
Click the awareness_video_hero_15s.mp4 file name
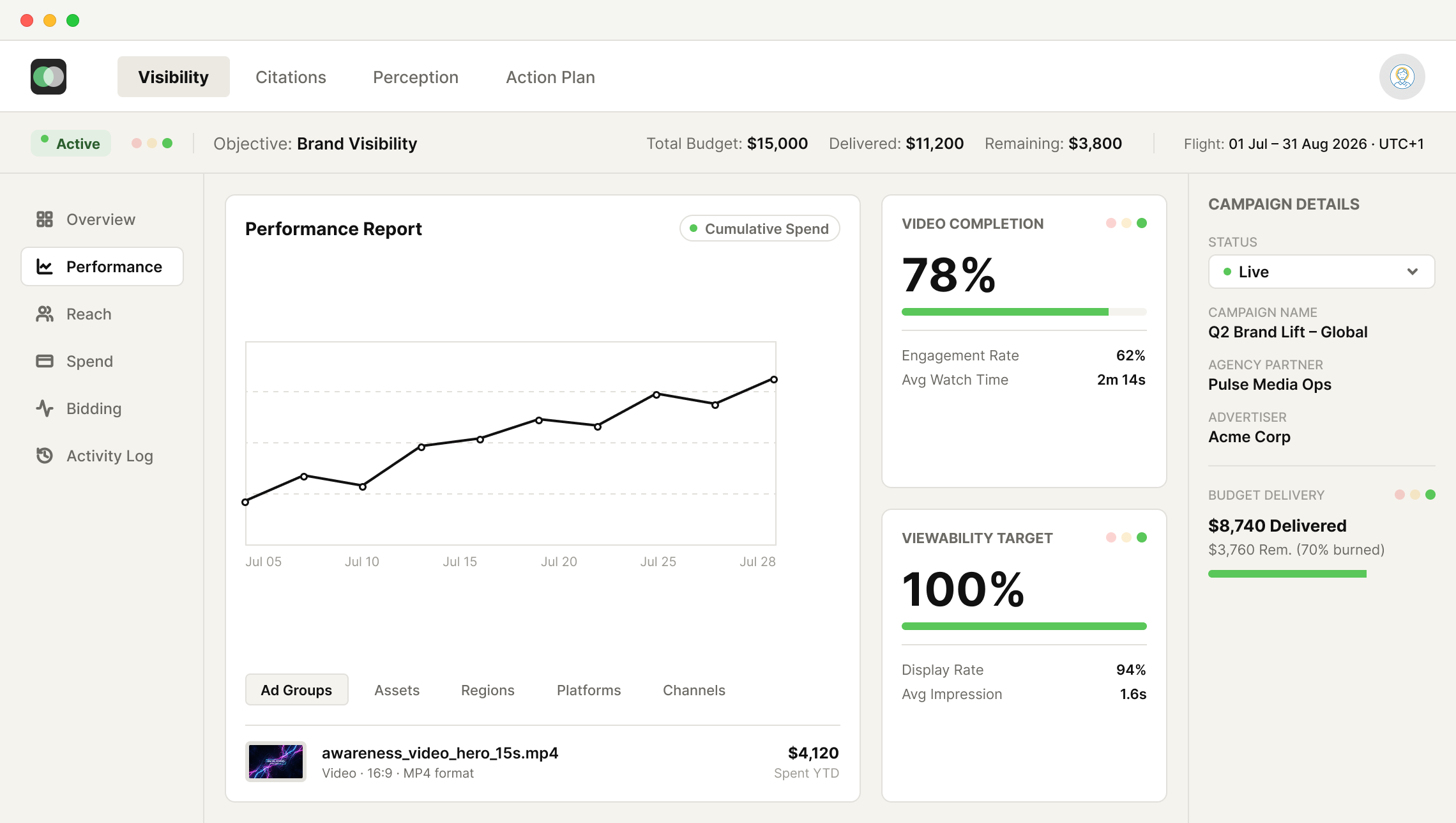440,753
